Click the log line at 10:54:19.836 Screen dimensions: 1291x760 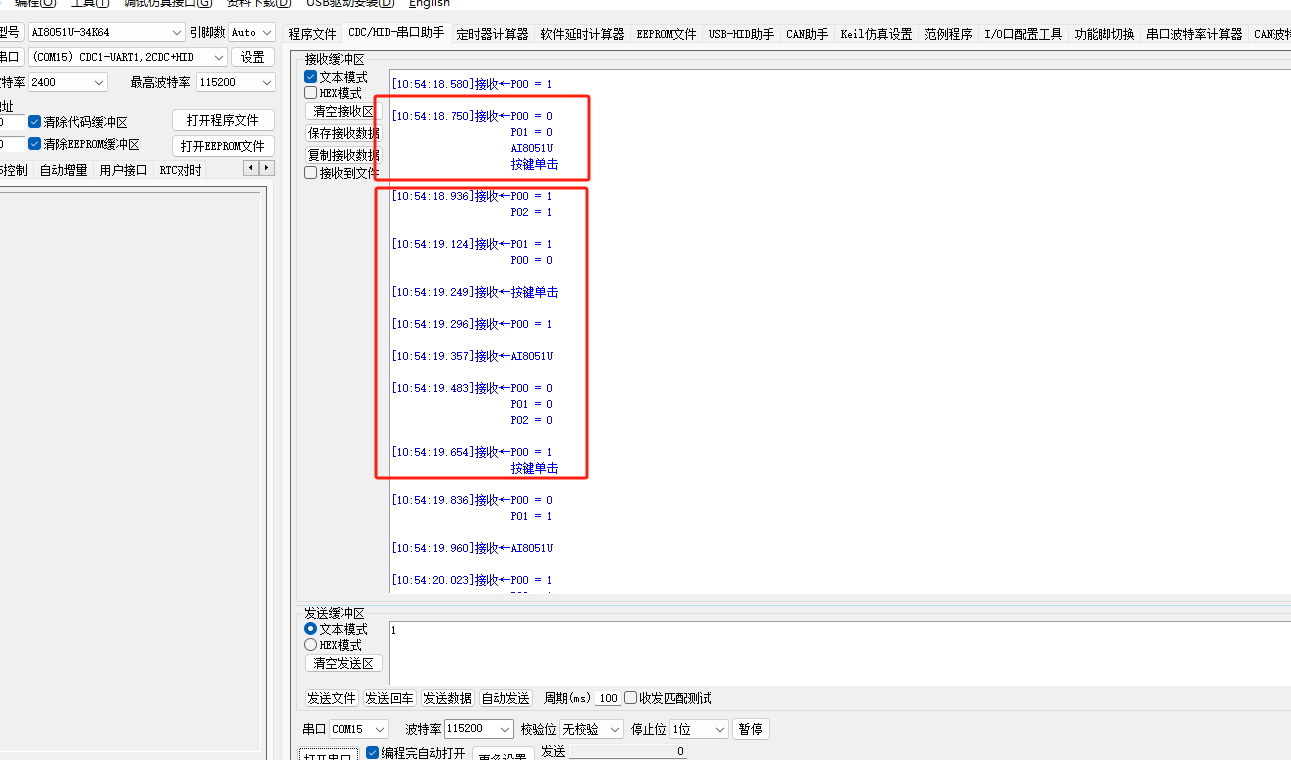pos(471,500)
